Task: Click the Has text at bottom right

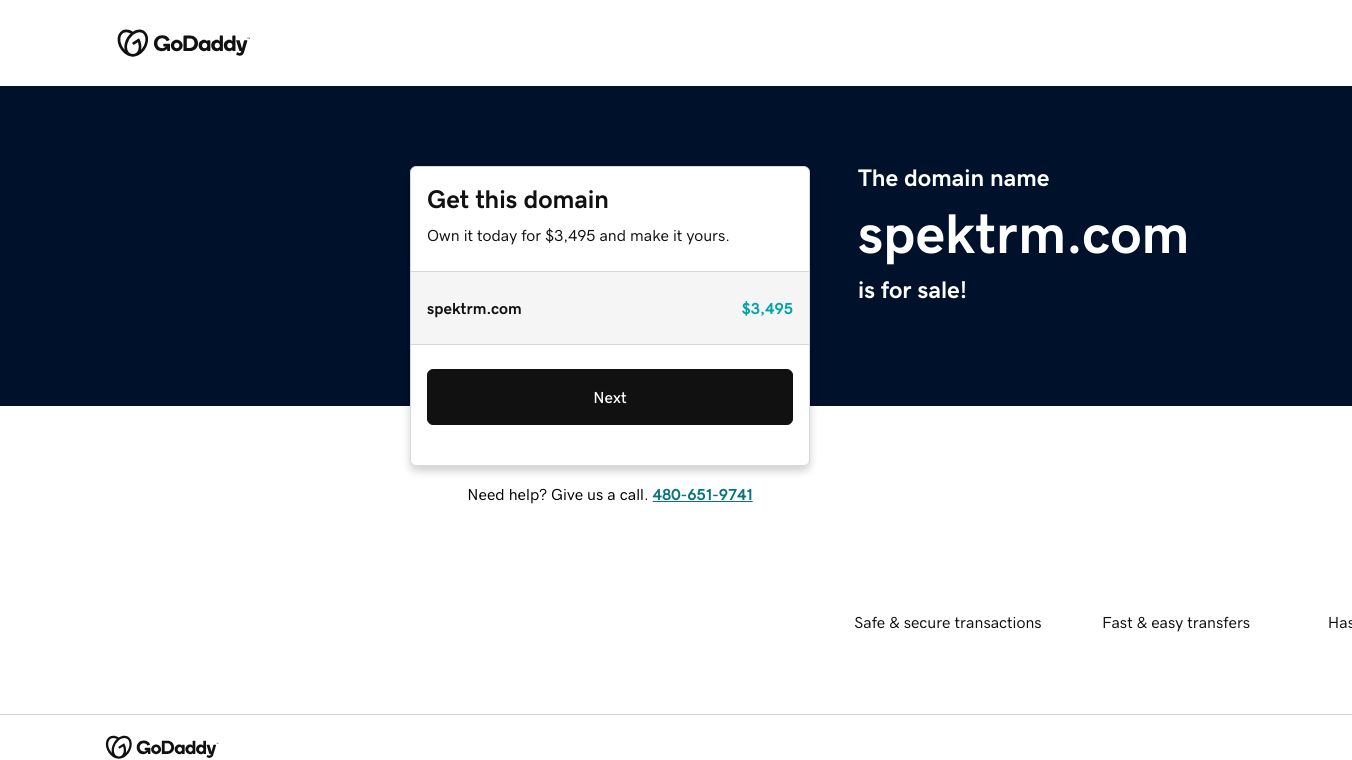Action: point(1340,623)
